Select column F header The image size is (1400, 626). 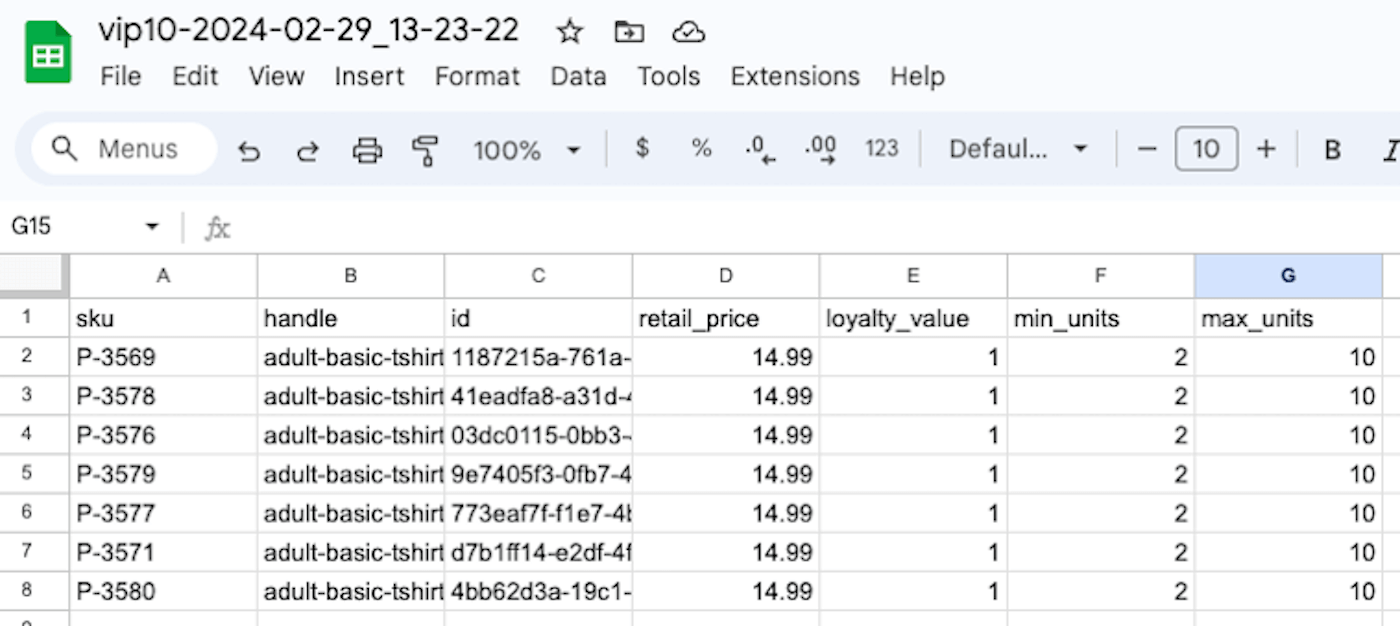tap(1101, 276)
